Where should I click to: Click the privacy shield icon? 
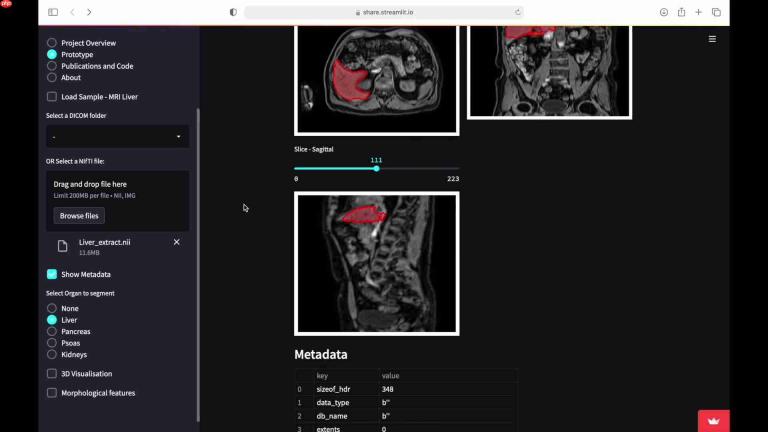pyautogui.click(x=233, y=12)
